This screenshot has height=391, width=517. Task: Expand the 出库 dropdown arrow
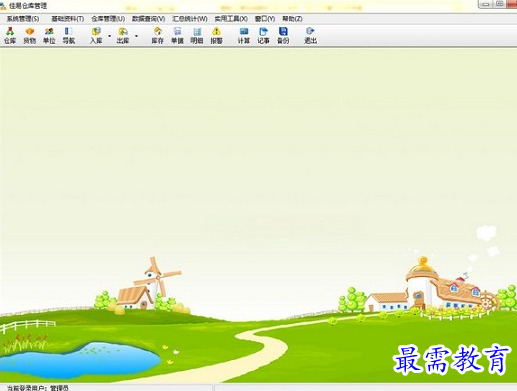[x=136, y=36]
